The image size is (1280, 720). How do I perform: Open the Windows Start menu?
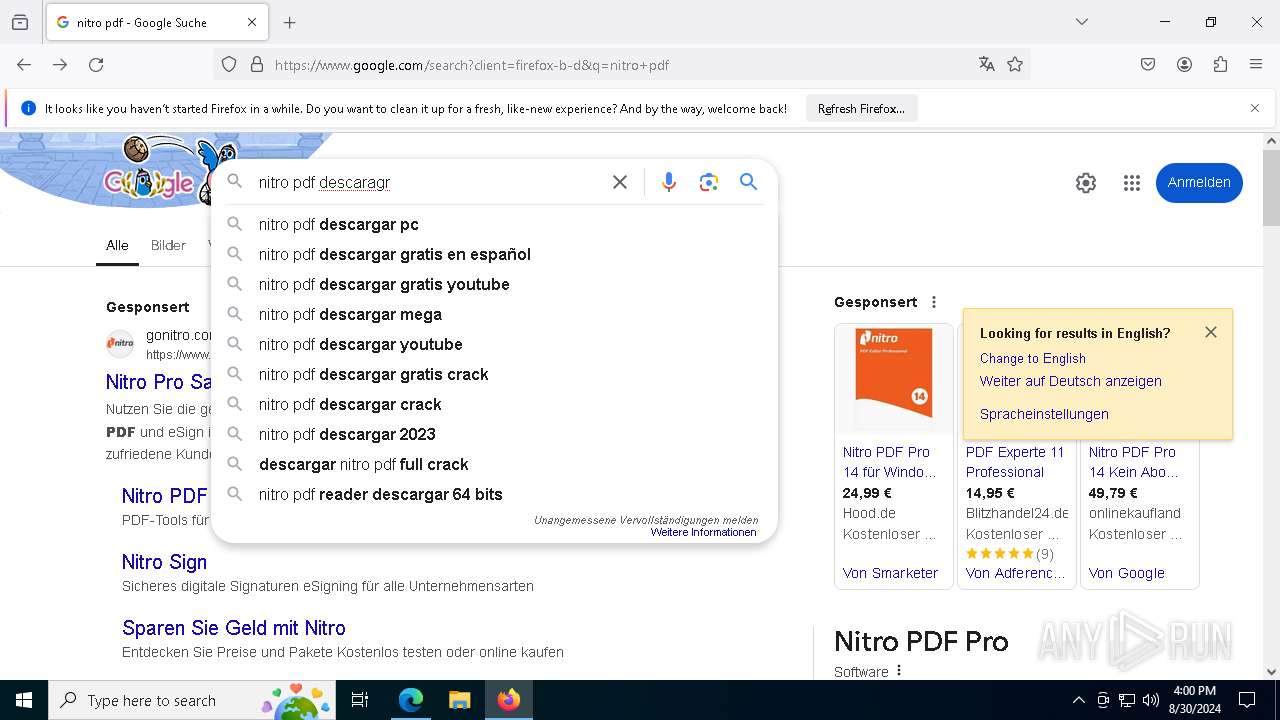pyautogui.click(x=24, y=700)
